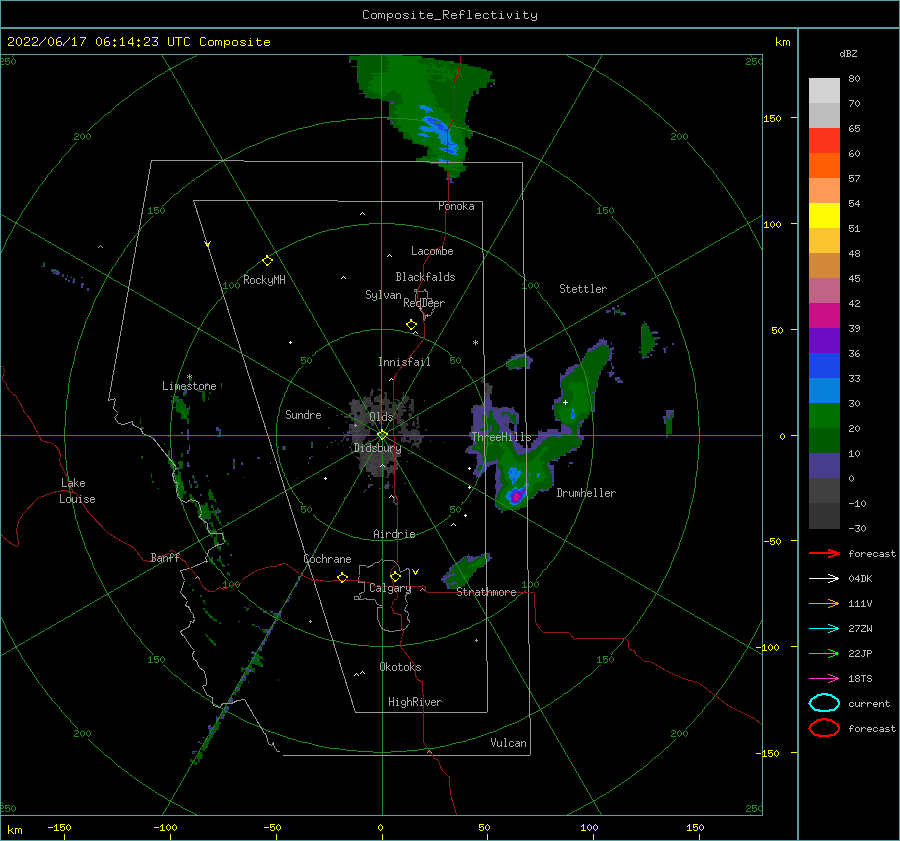The image size is (900, 841).
Task: Click the RockyMH label
Action: pos(264,280)
